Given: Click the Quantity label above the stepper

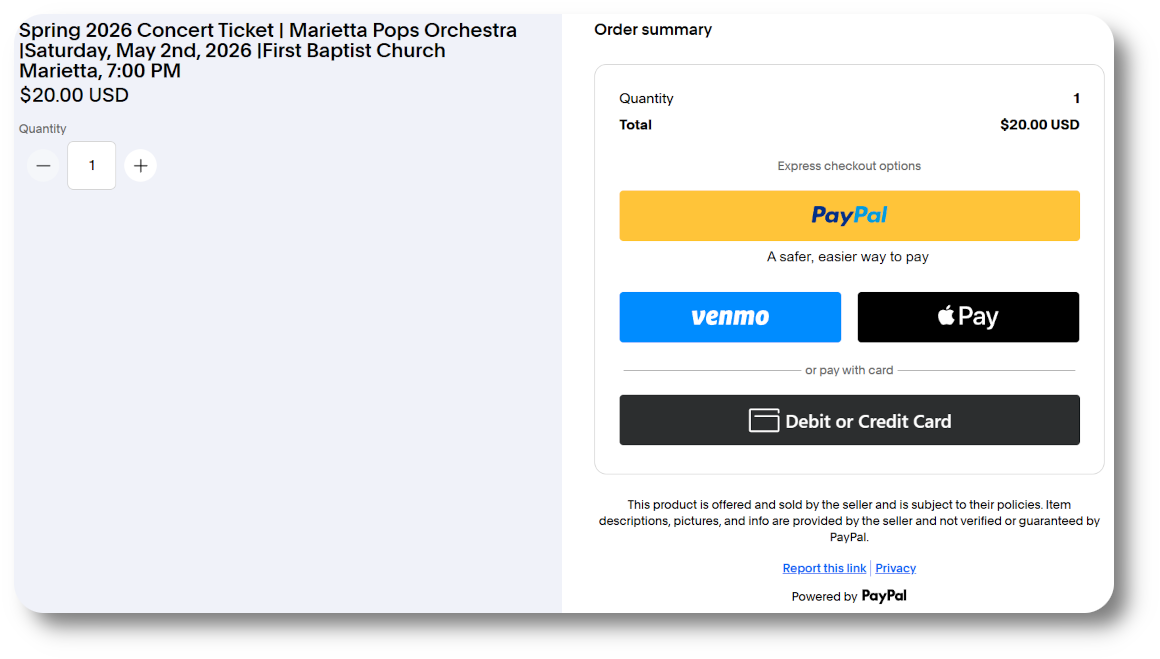Looking at the screenshot, I should tap(42, 128).
